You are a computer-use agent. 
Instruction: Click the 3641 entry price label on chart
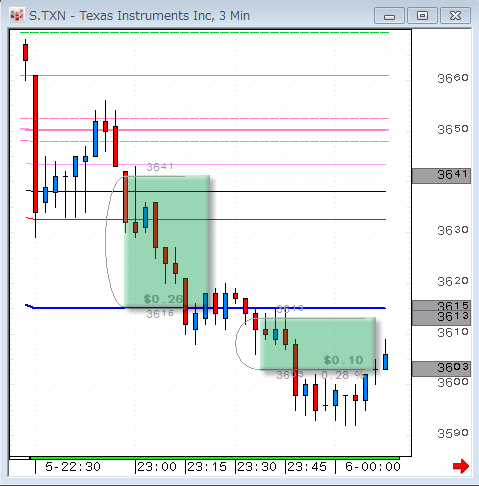coord(160,167)
